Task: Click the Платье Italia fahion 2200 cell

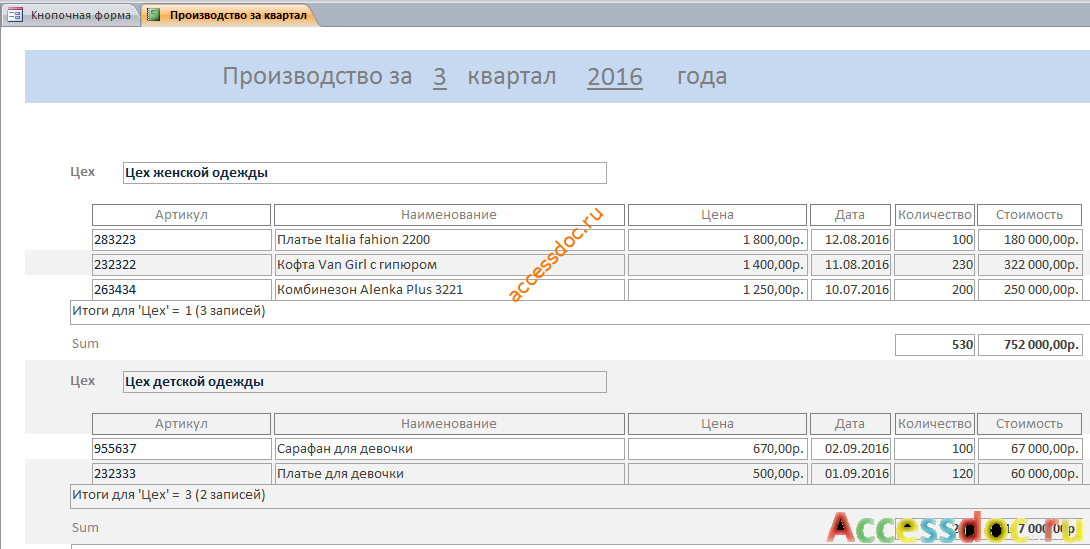Action: (x=450, y=240)
